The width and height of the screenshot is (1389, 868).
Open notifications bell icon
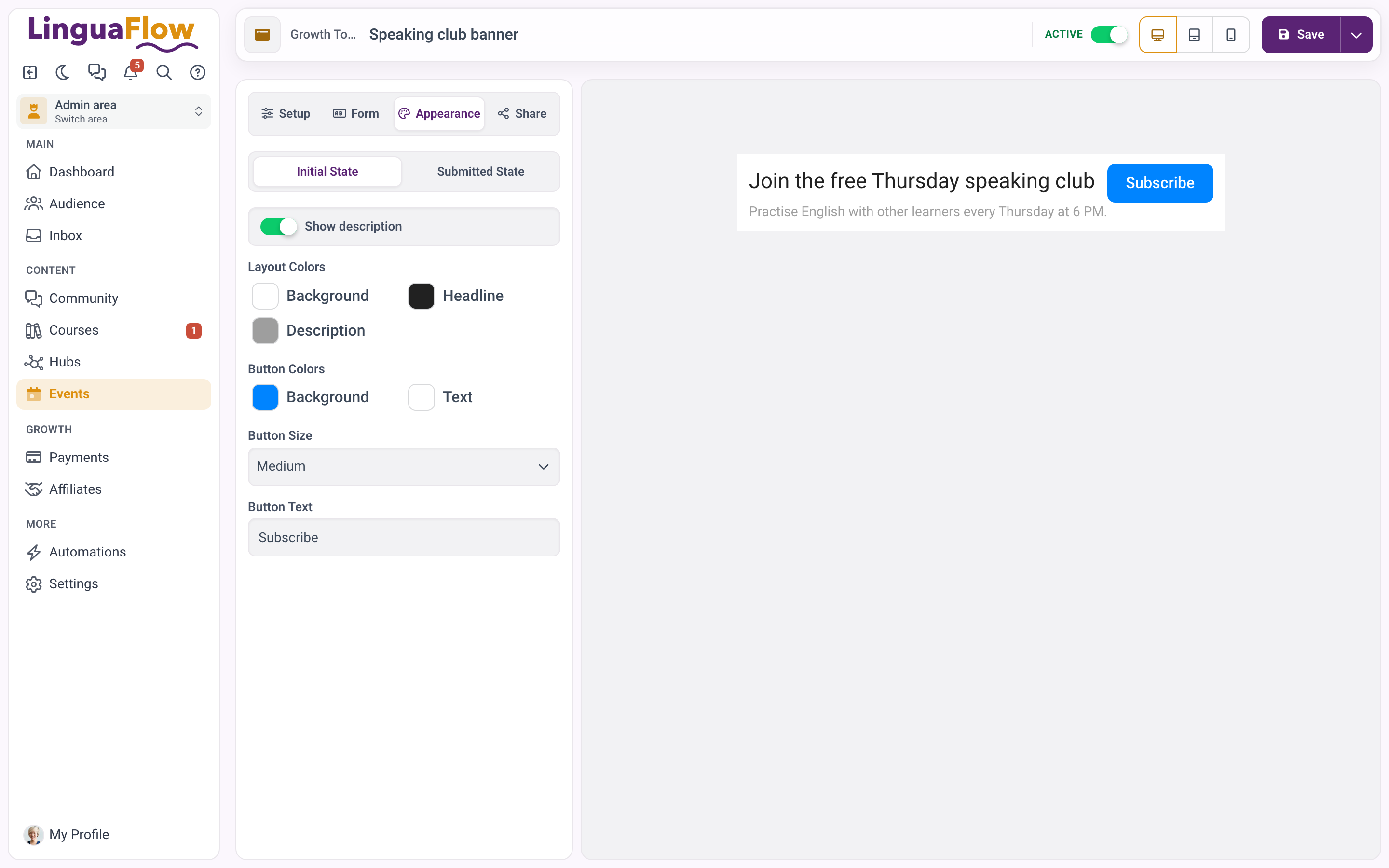[131, 72]
